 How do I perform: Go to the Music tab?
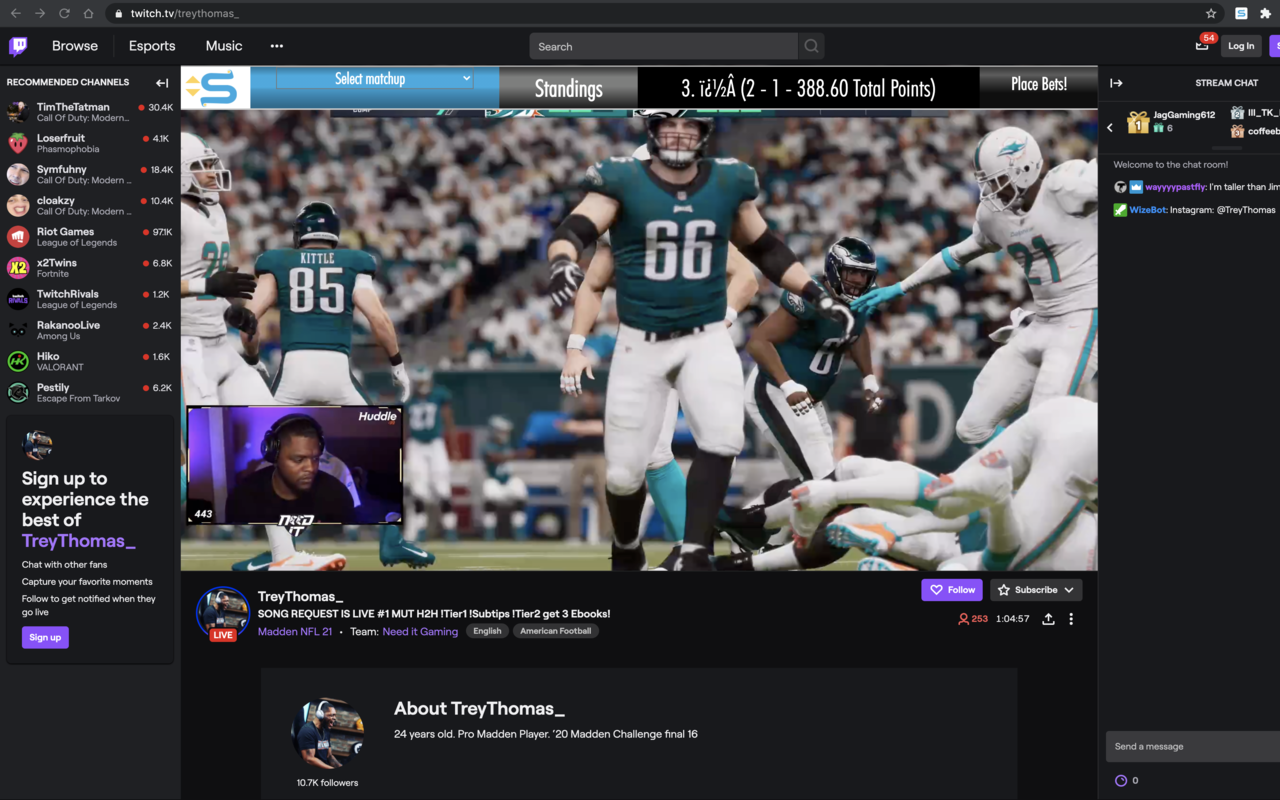[224, 46]
